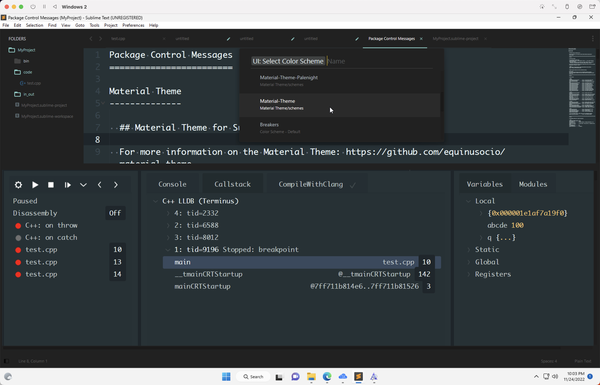Viewport: 600px width, 385px height.
Task: Switch to the Modules tab
Action: pyautogui.click(x=533, y=184)
